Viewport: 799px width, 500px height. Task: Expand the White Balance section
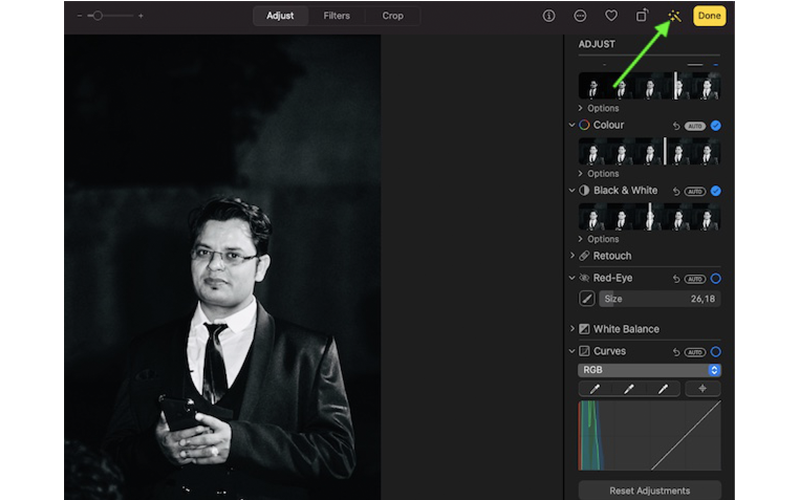coord(572,329)
